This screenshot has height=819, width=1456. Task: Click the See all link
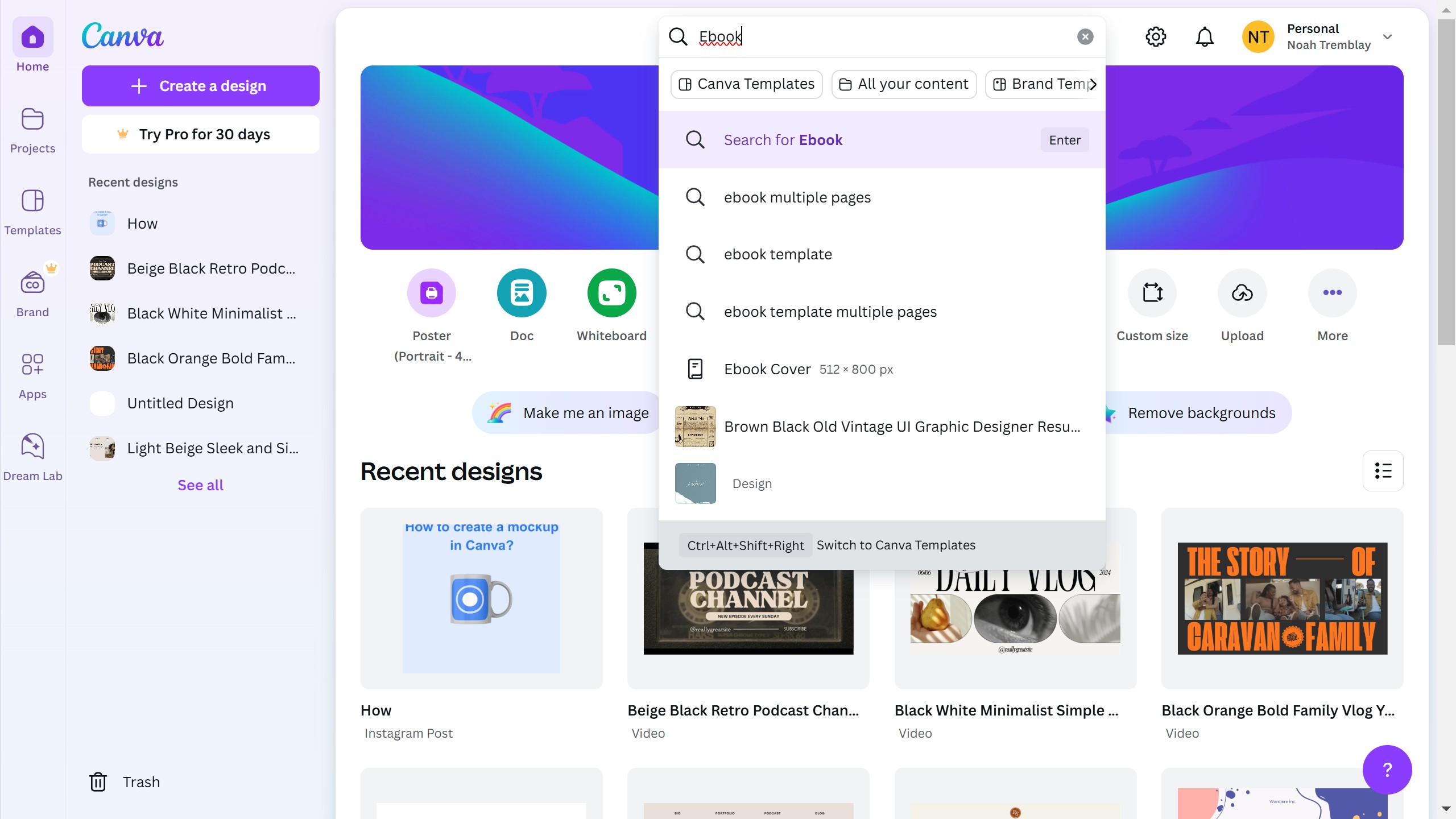[x=200, y=485]
